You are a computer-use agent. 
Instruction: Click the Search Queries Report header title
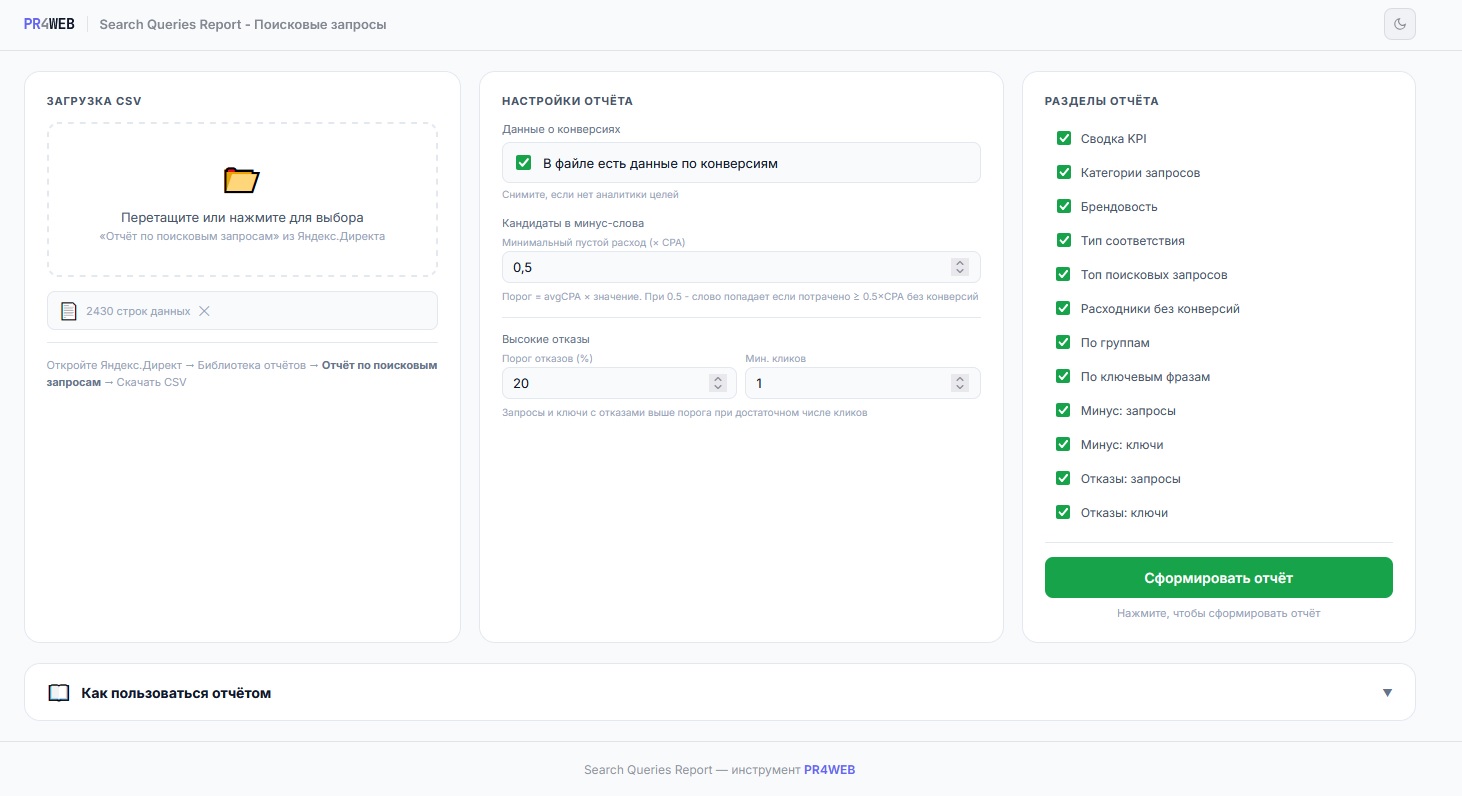pos(243,24)
